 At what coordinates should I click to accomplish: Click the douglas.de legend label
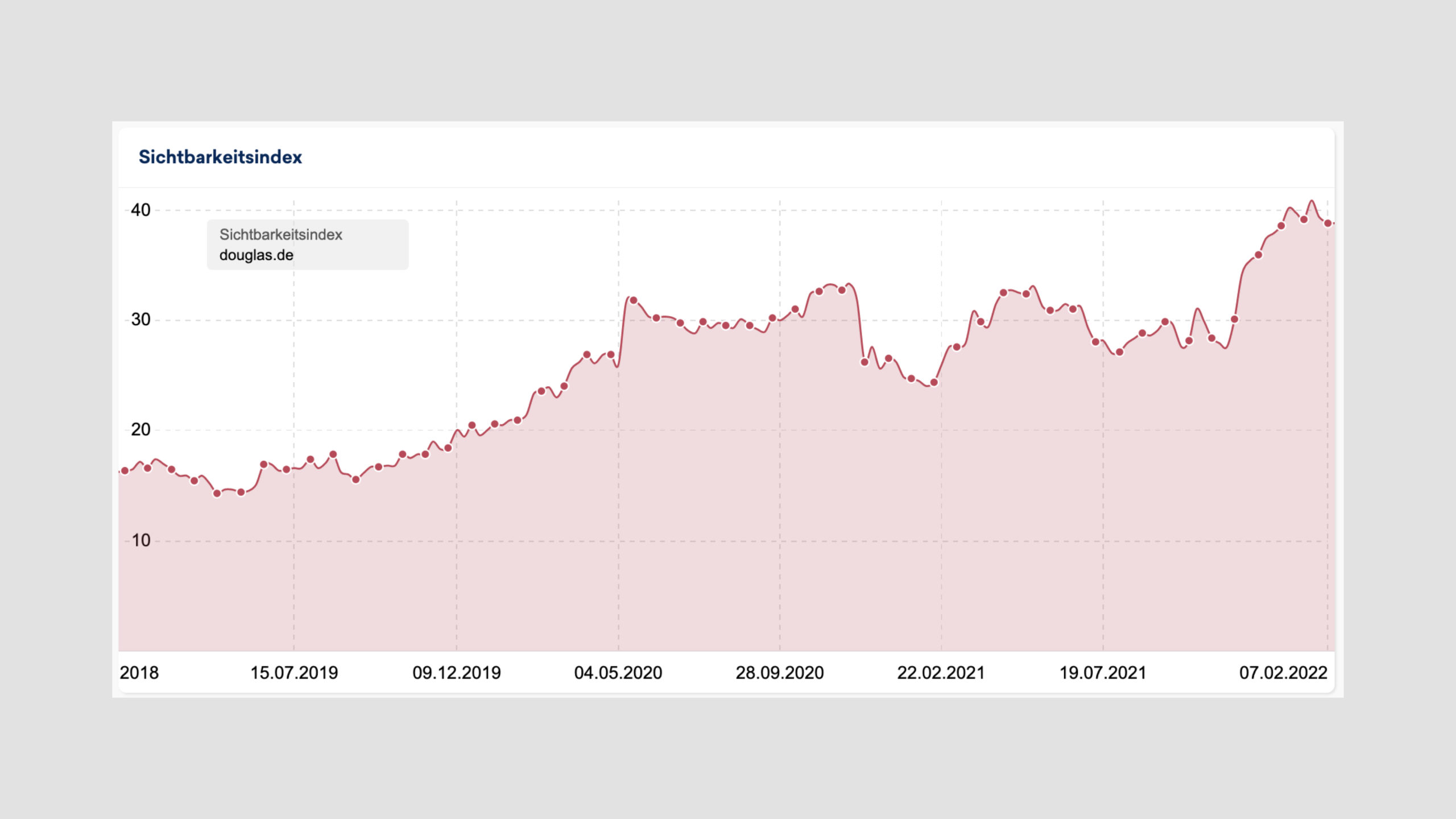click(257, 255)
